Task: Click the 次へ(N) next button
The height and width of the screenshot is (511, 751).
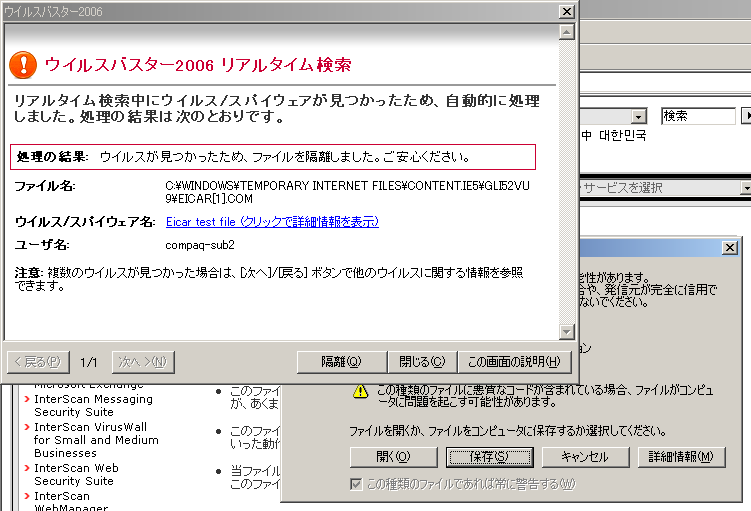Action: [143, 362]
